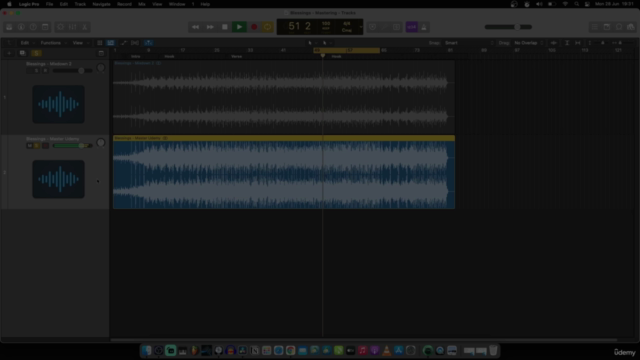Open Trash in the Dock

point(493,350)
